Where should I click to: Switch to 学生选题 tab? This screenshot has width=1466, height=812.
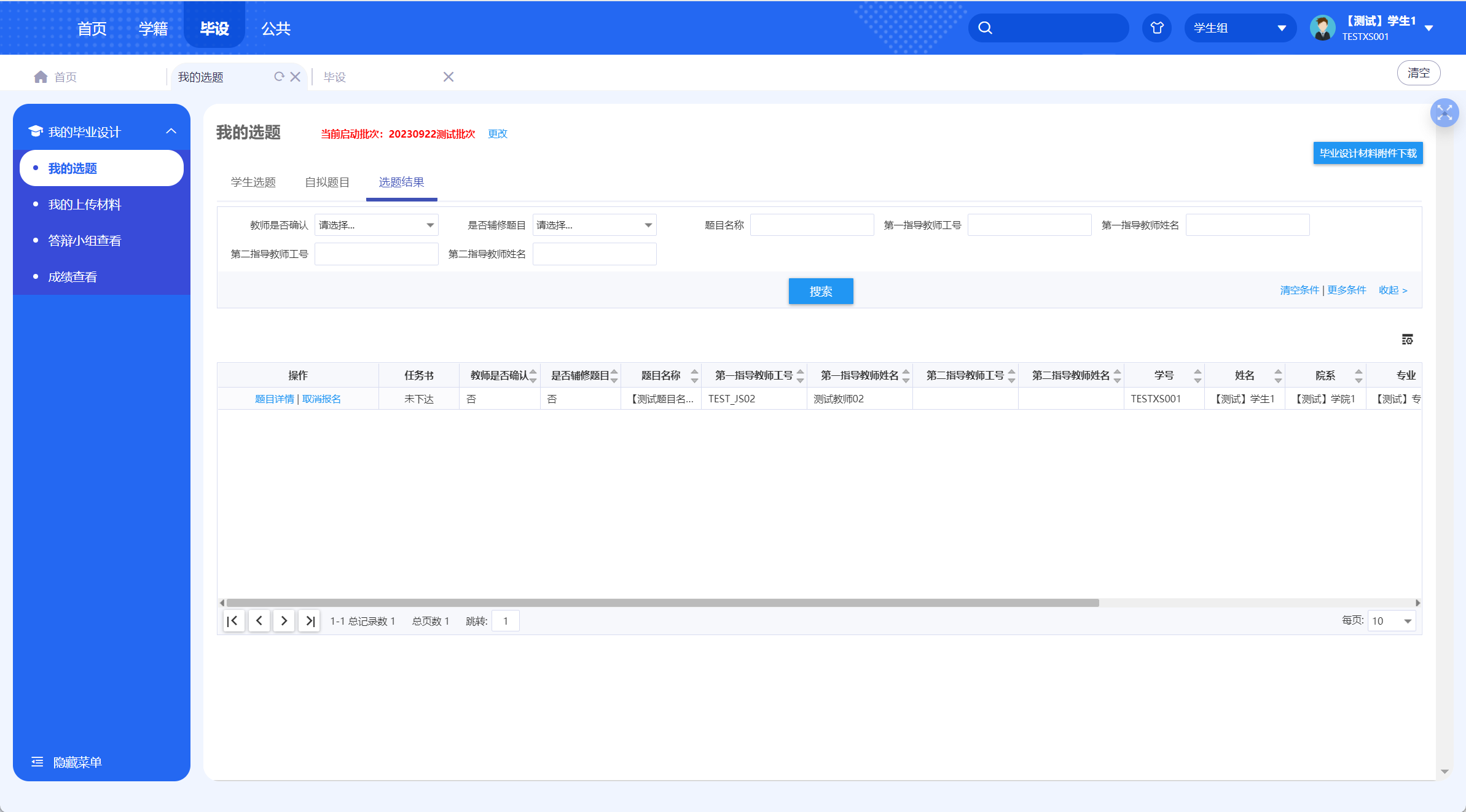[253, 182]
